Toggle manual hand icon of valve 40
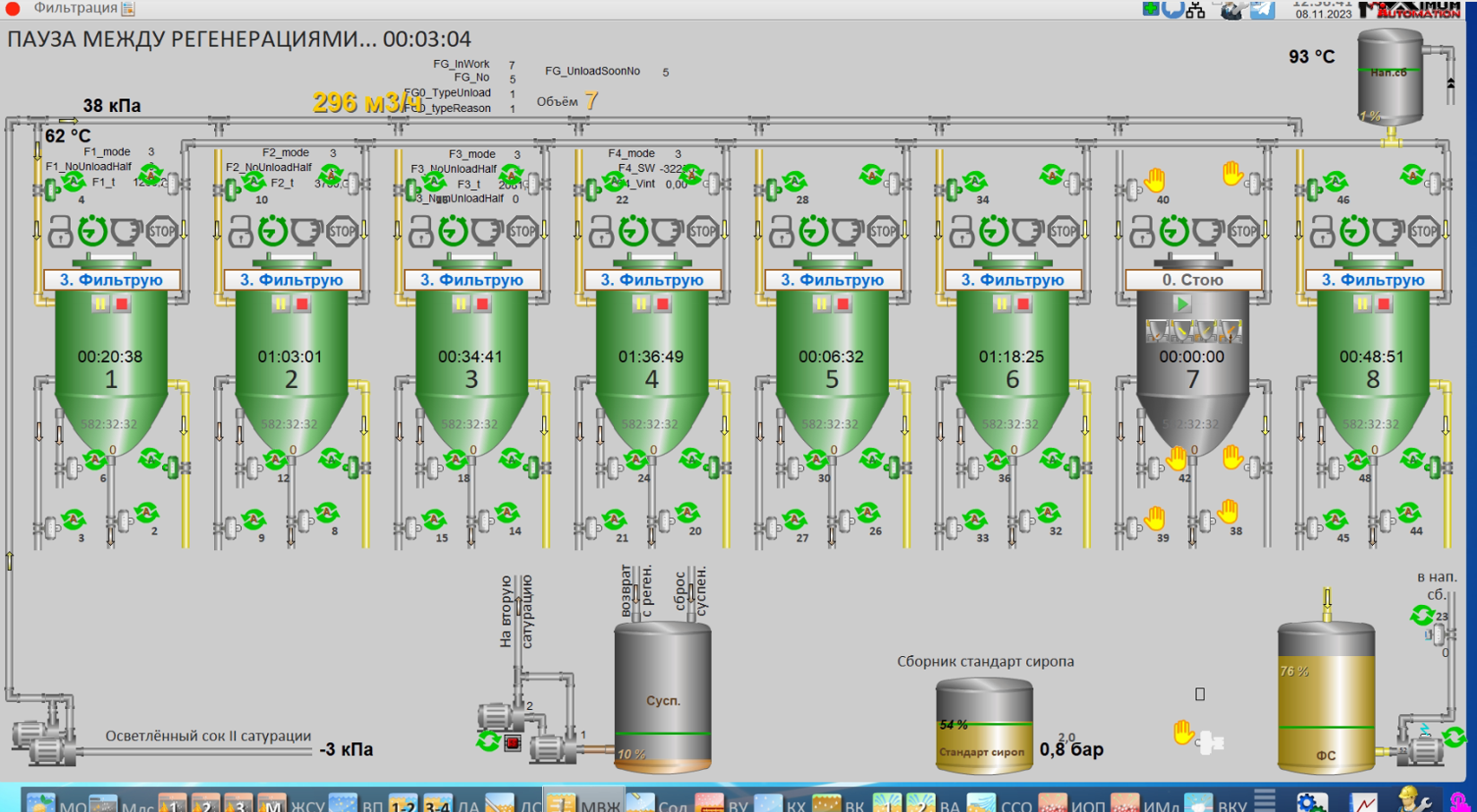The height and width of the screenshot is (812, 1477). [1154, 180]
